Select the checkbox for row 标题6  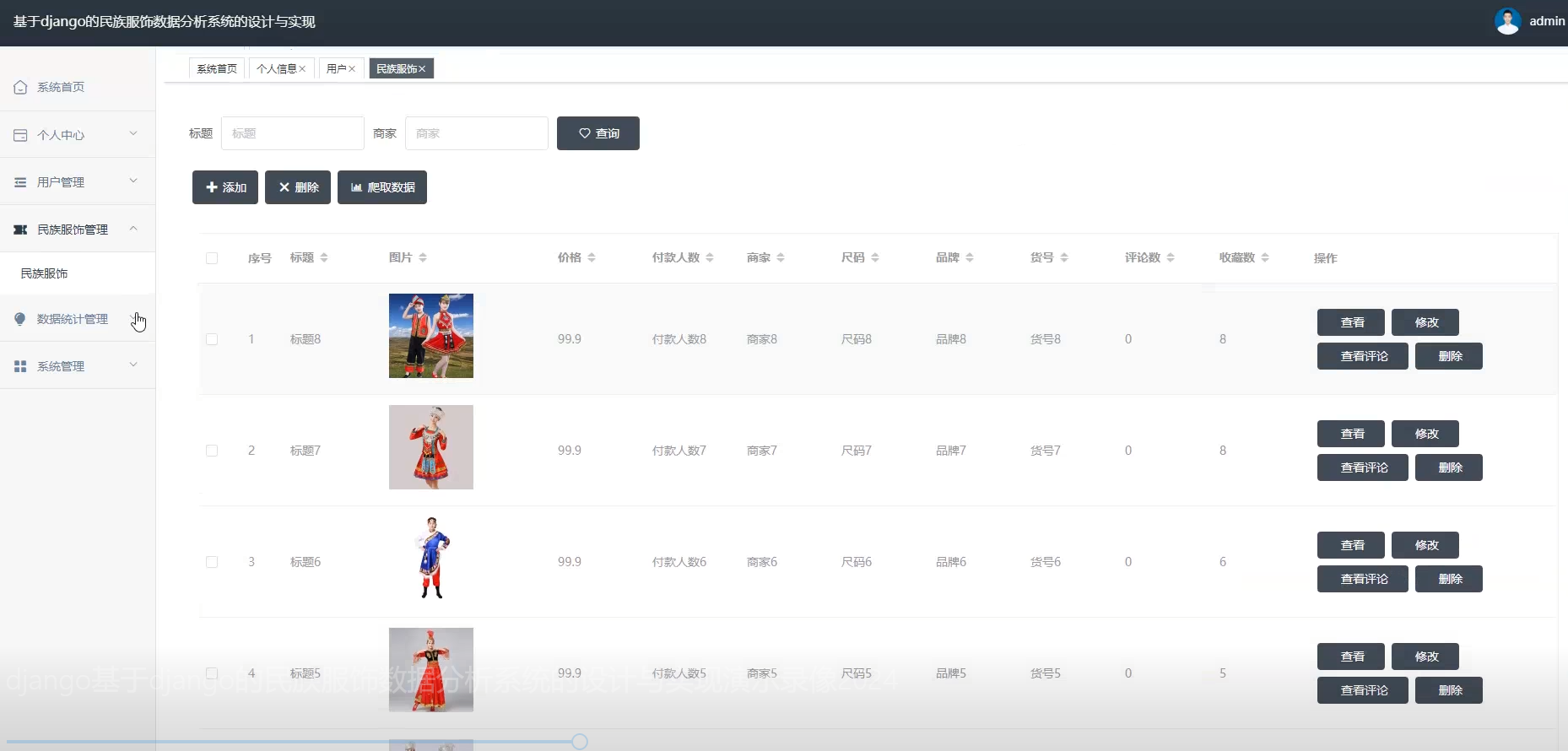coord(212,562)
